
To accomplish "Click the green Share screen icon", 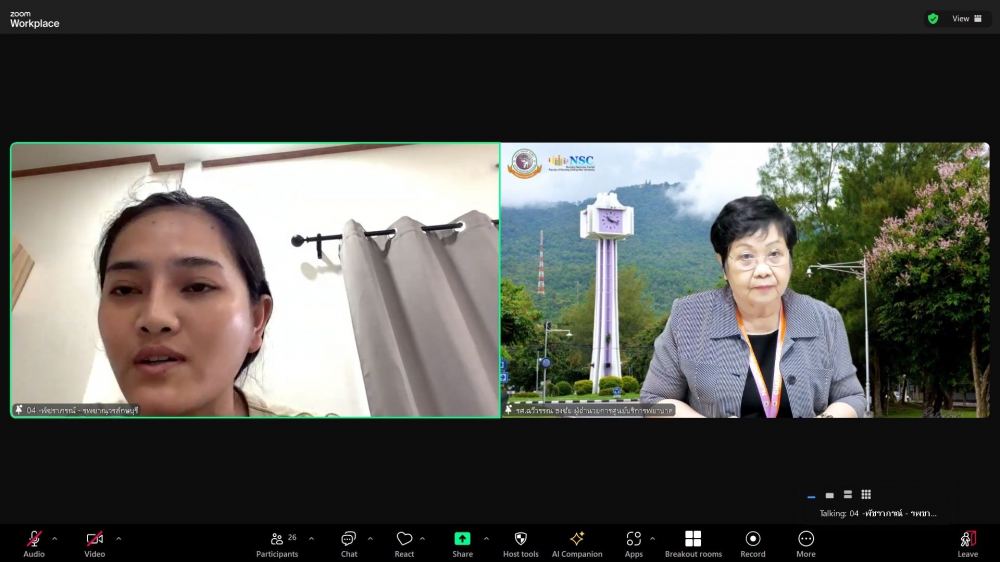I will point(462,539).
